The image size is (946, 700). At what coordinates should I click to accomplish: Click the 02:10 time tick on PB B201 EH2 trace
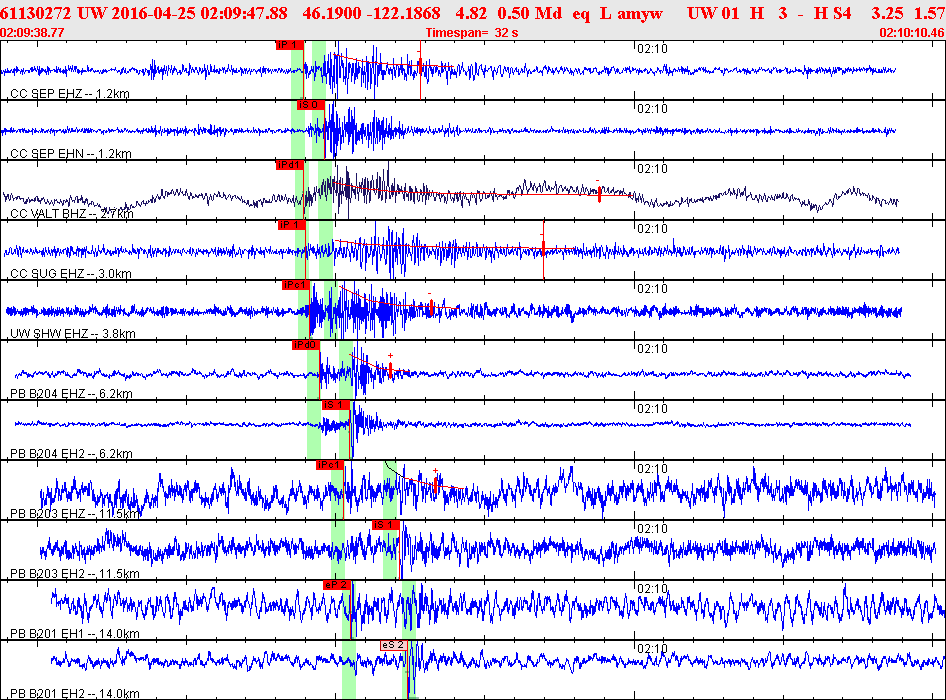click(652, 649)
